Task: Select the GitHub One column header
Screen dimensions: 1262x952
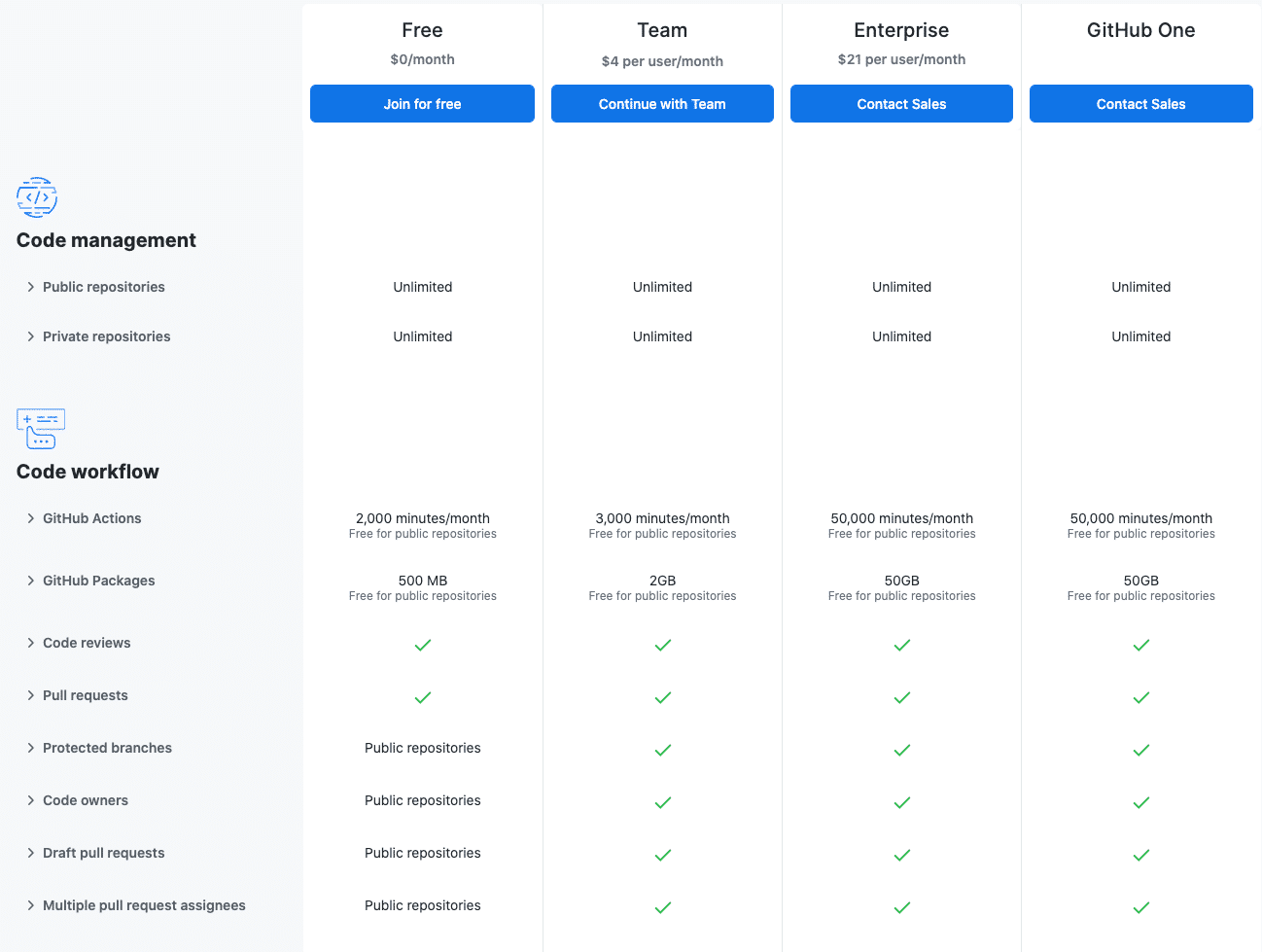Action: 1140,30
